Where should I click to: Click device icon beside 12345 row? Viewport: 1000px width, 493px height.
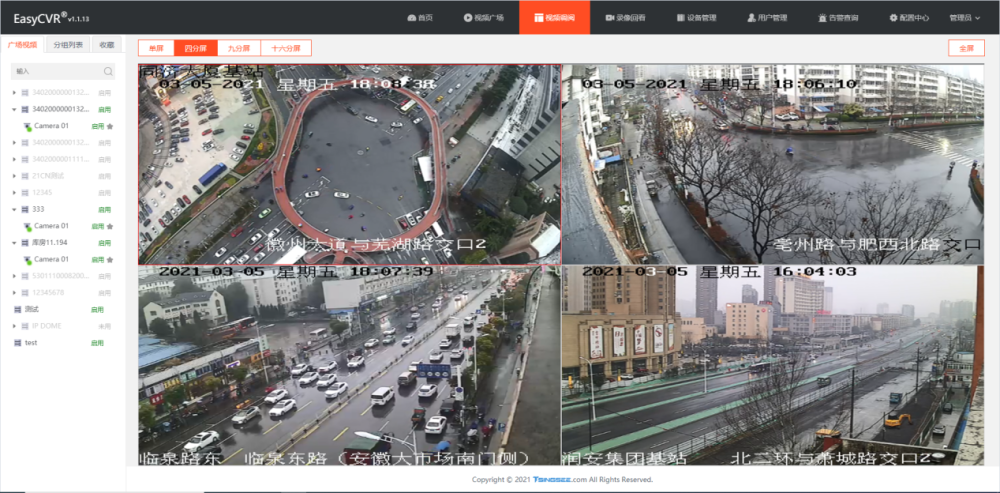(x=25, y=193)
